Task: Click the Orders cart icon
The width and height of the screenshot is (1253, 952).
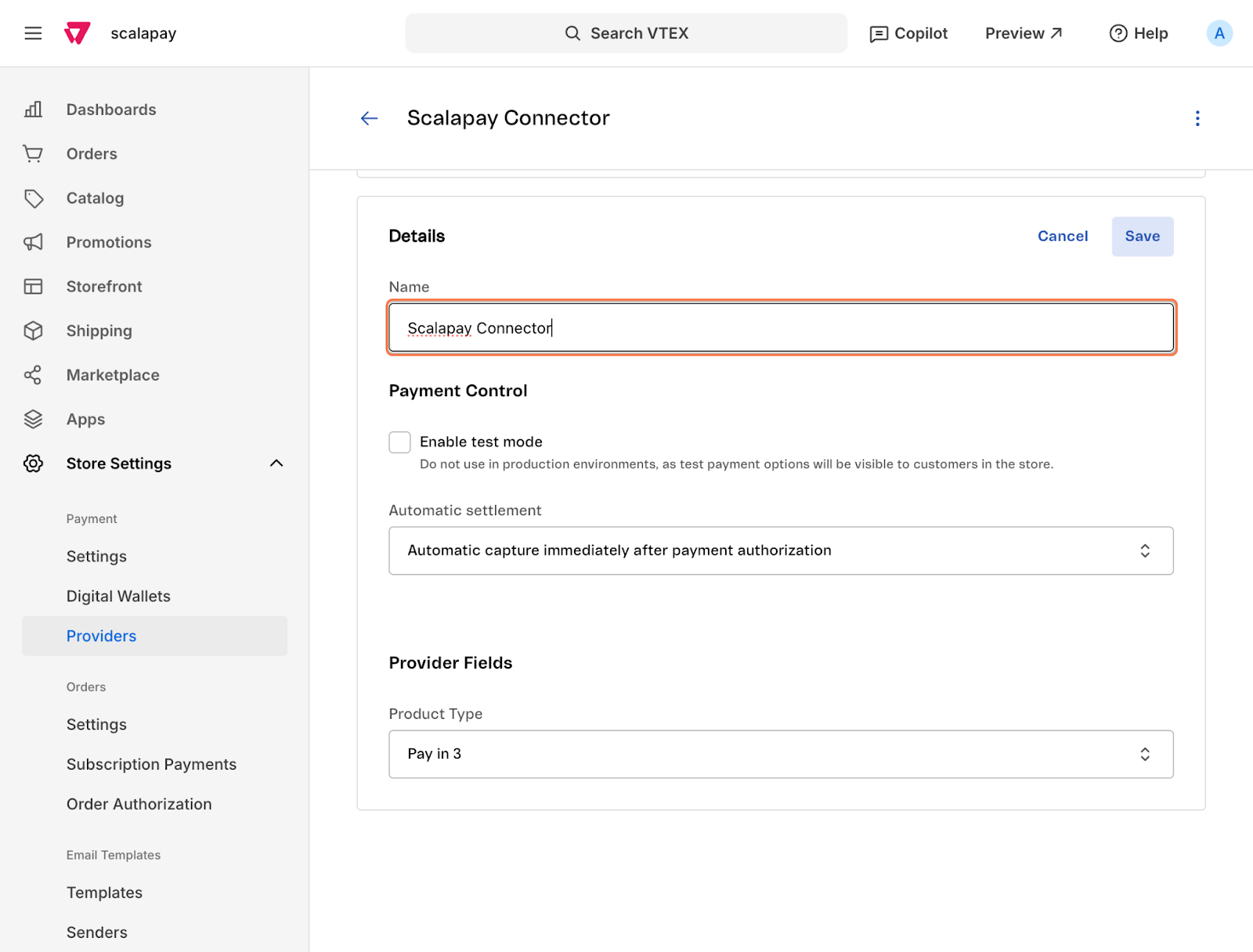Action: [33, 154]
